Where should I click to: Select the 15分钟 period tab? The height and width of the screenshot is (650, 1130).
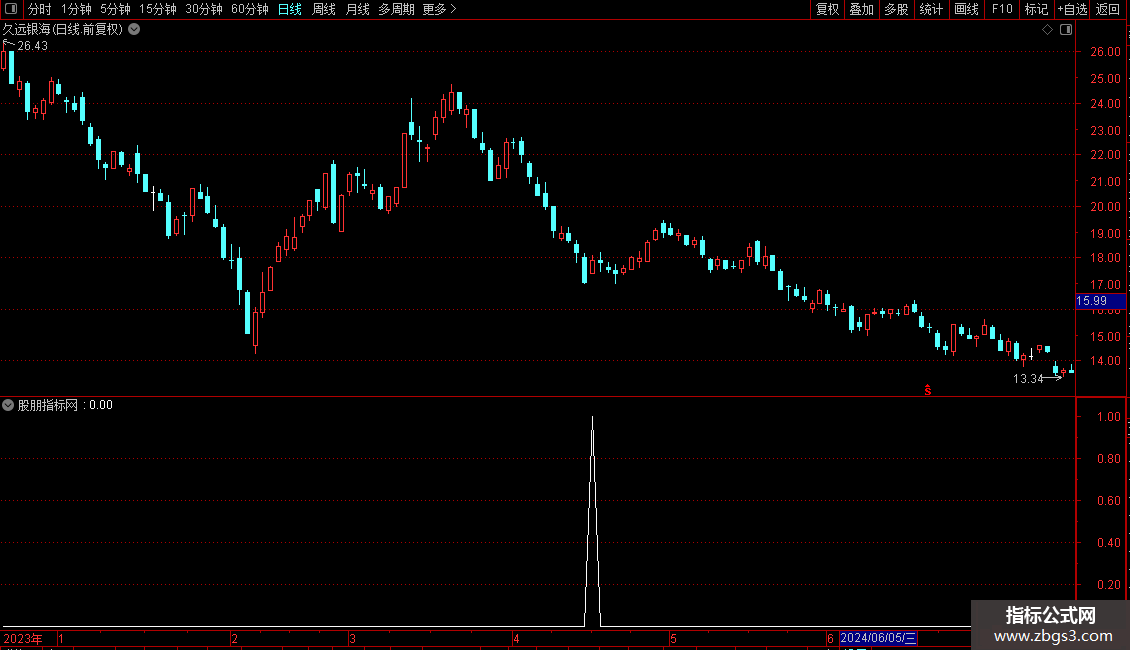click(158, 9)
